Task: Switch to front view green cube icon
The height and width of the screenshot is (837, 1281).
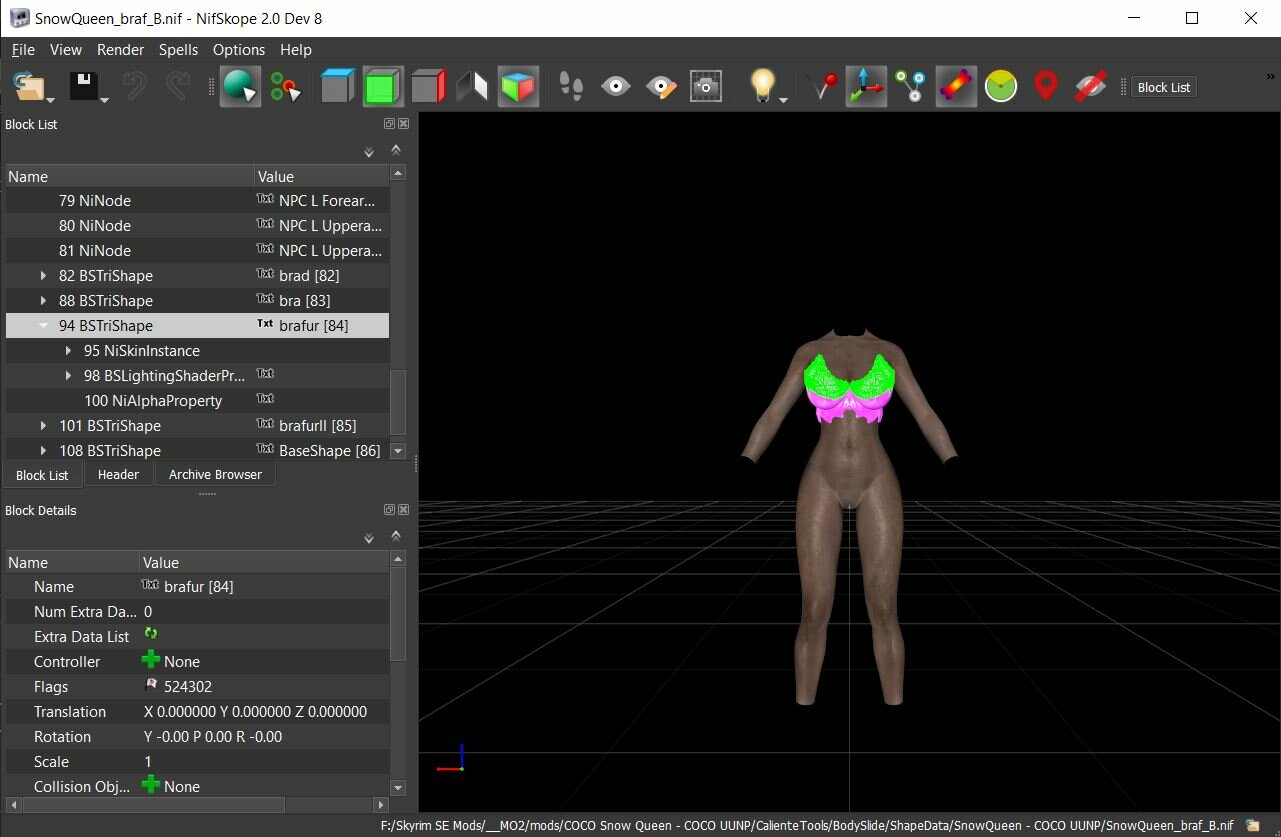Action: 382,86
